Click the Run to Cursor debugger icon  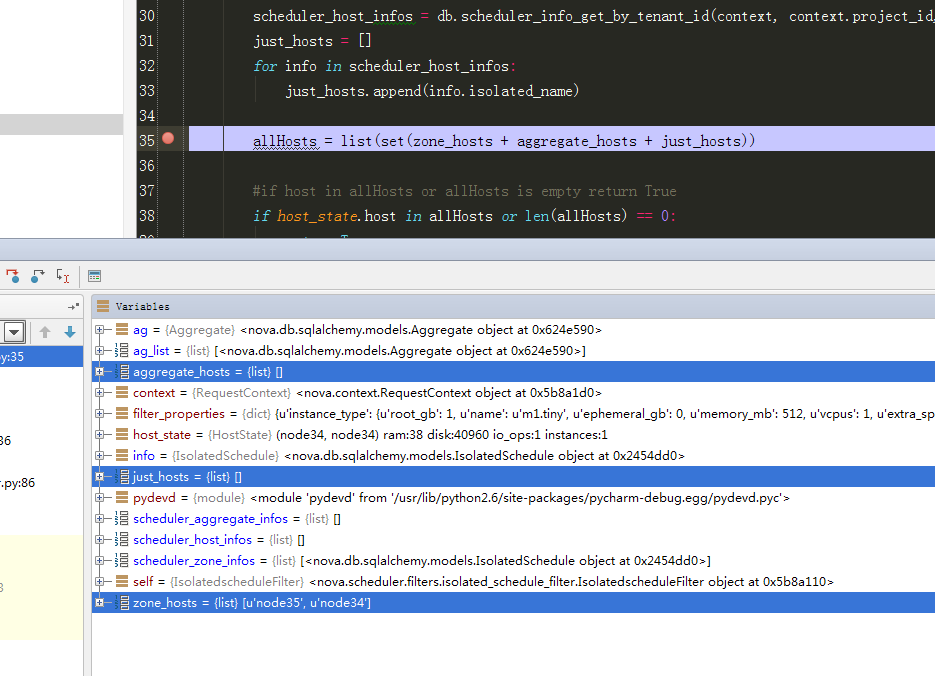click(x=63, y=276)
